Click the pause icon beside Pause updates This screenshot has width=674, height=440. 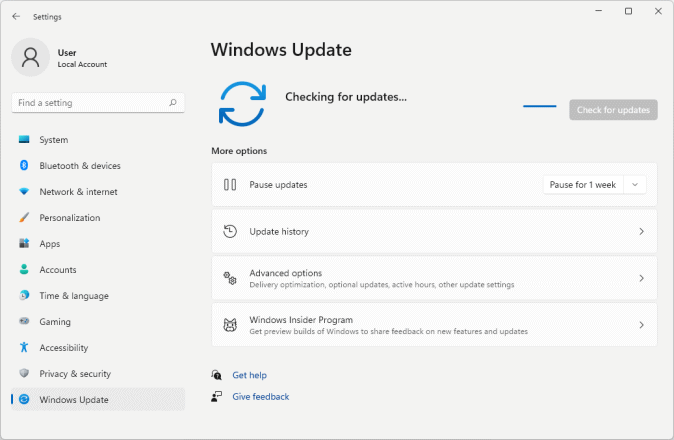[230, 185]
